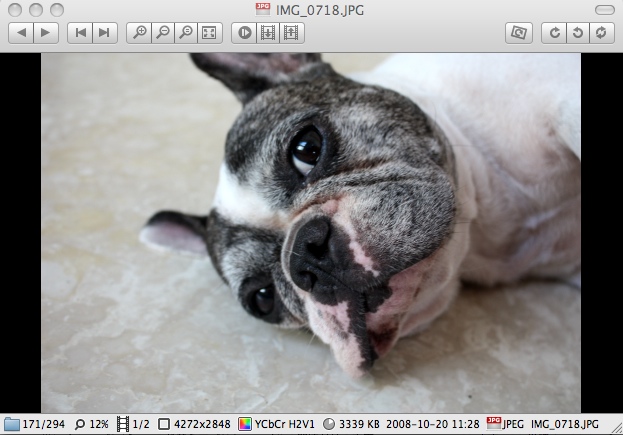The width and height of the screenshot is (623, 435).
Task: Click the 3339 KB file size
Action: tap(359, 424)
